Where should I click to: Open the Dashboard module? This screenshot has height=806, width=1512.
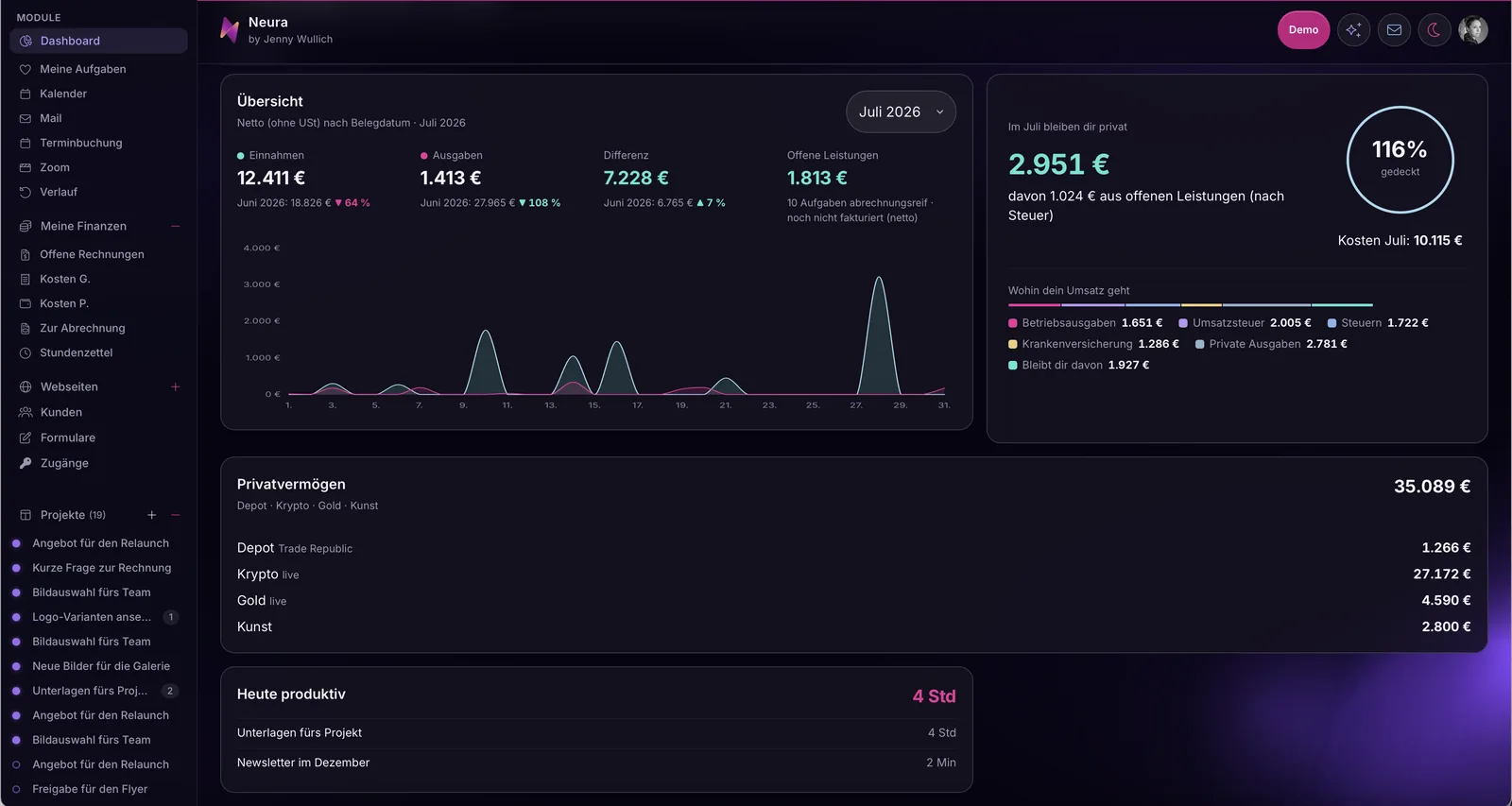(98, 41)
